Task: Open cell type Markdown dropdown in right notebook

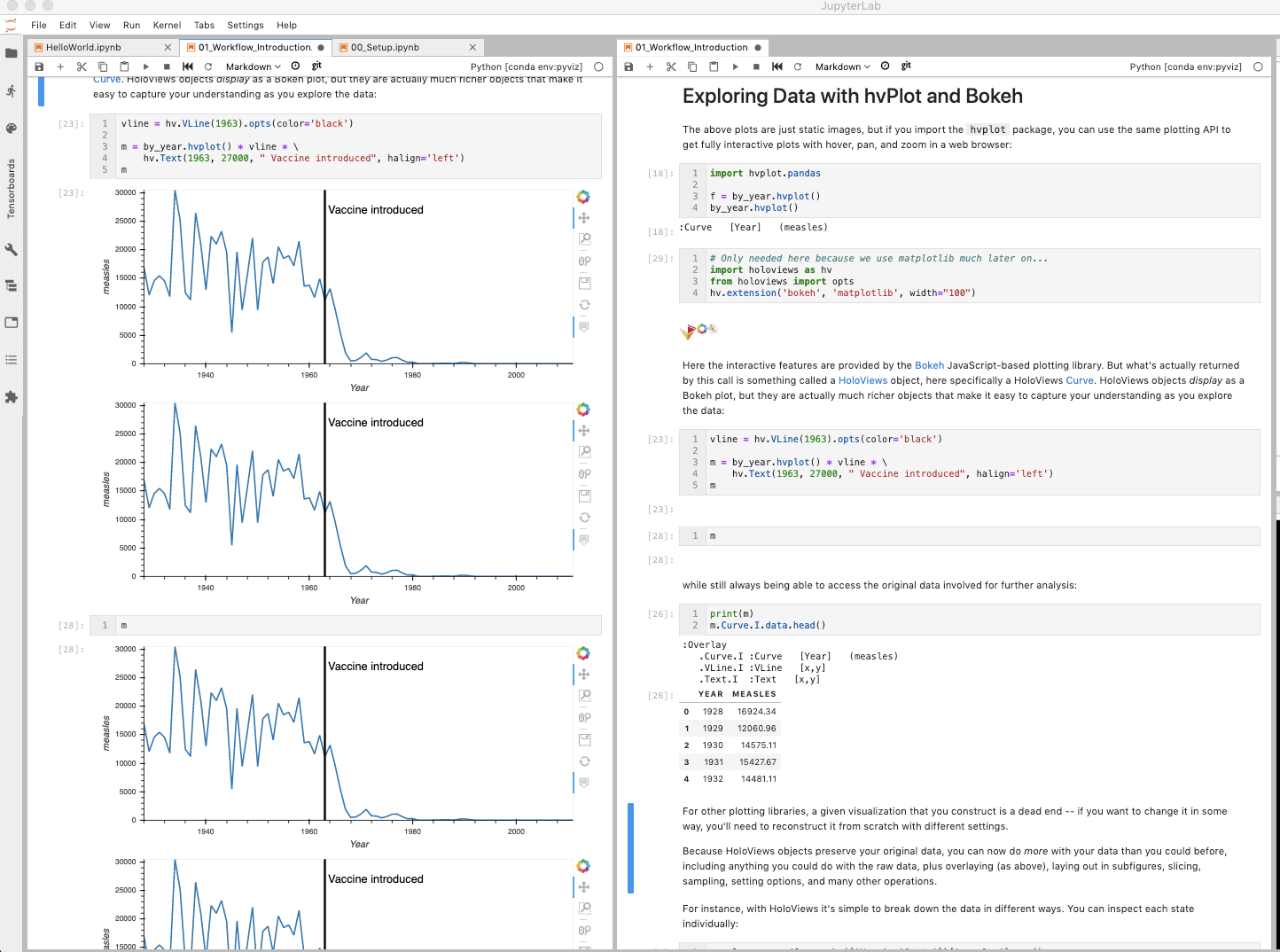Action: pyautogui.click(x=842, y=66)
